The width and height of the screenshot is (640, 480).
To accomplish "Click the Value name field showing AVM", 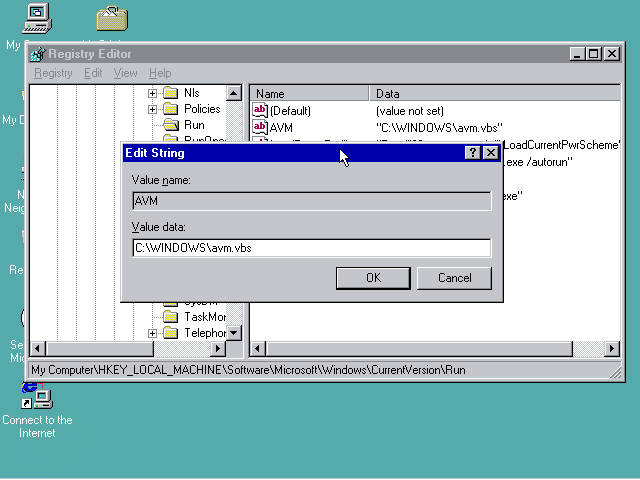I will [x=312, y=201].
